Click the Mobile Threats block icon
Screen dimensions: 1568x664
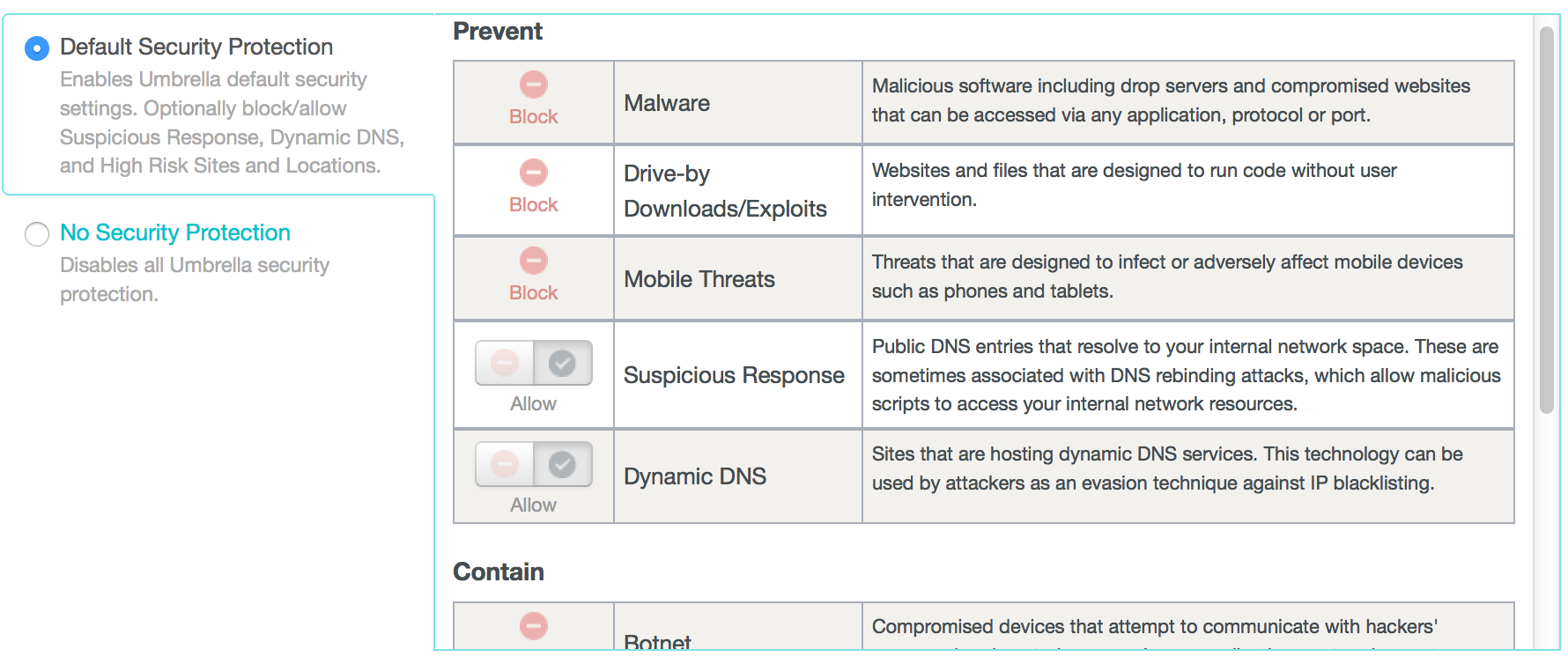[x=533, y=261]
